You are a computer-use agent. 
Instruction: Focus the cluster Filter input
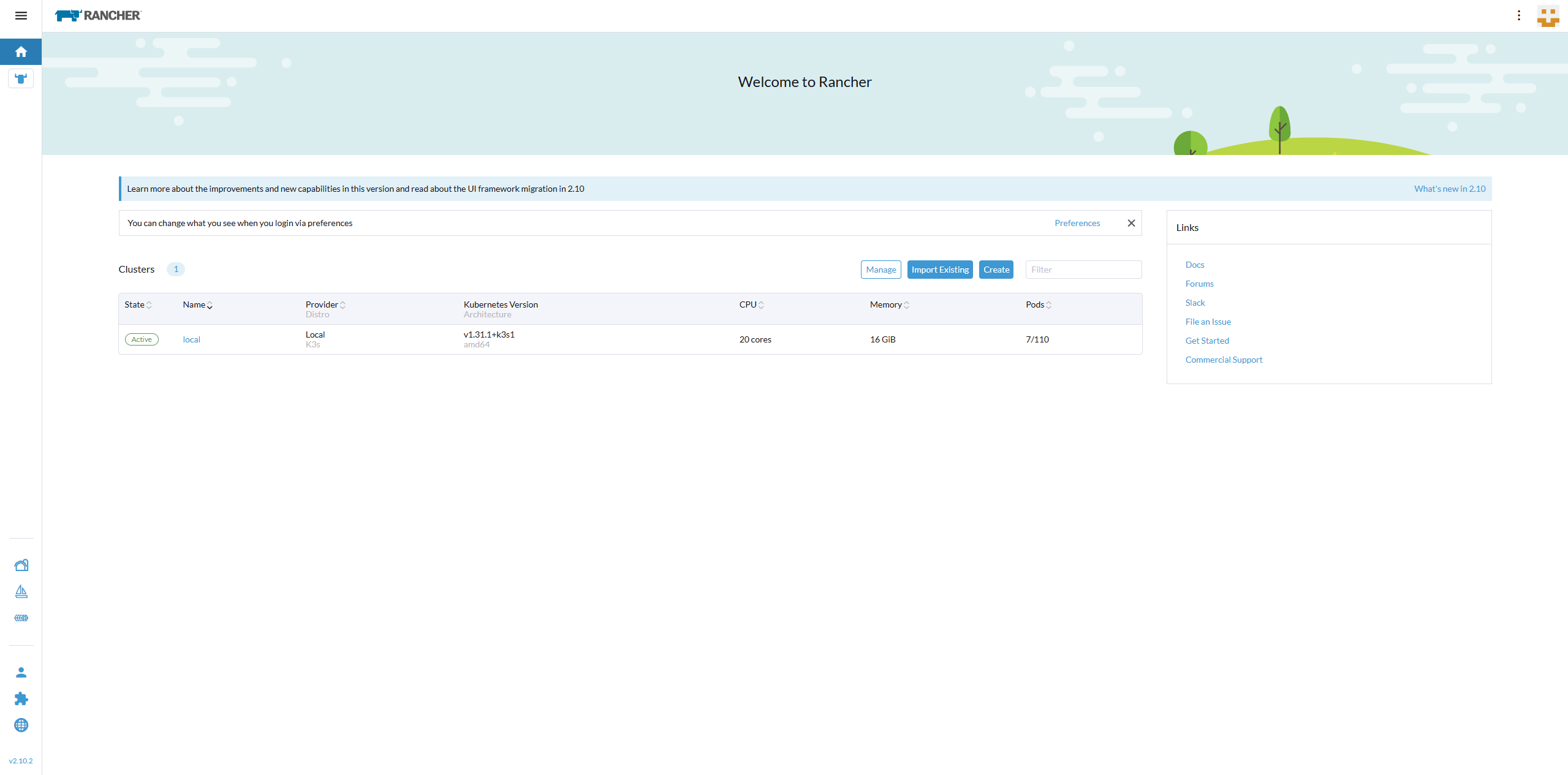[x=1083, y=270]
